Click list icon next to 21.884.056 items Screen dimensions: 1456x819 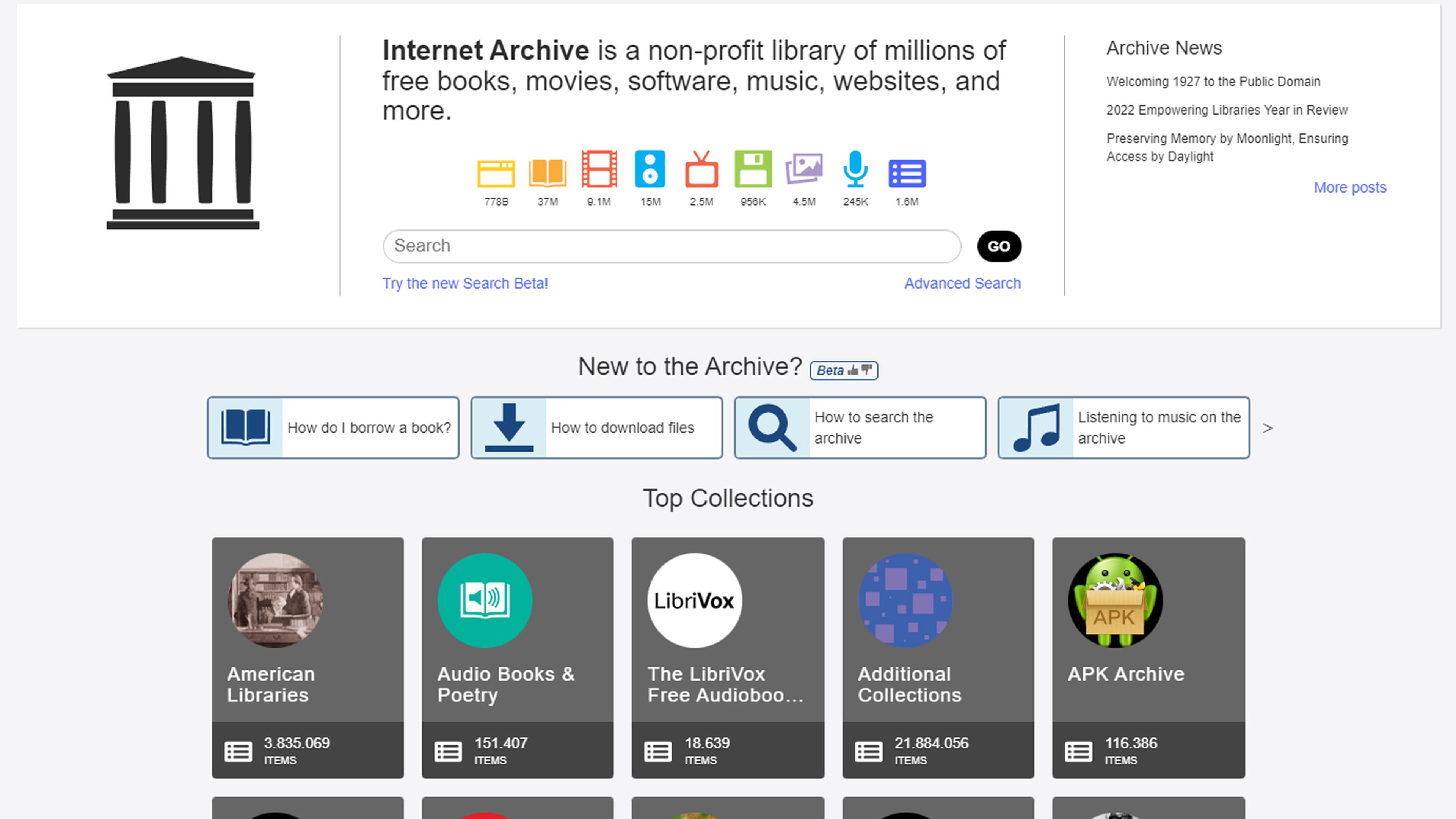pos(868,751)
